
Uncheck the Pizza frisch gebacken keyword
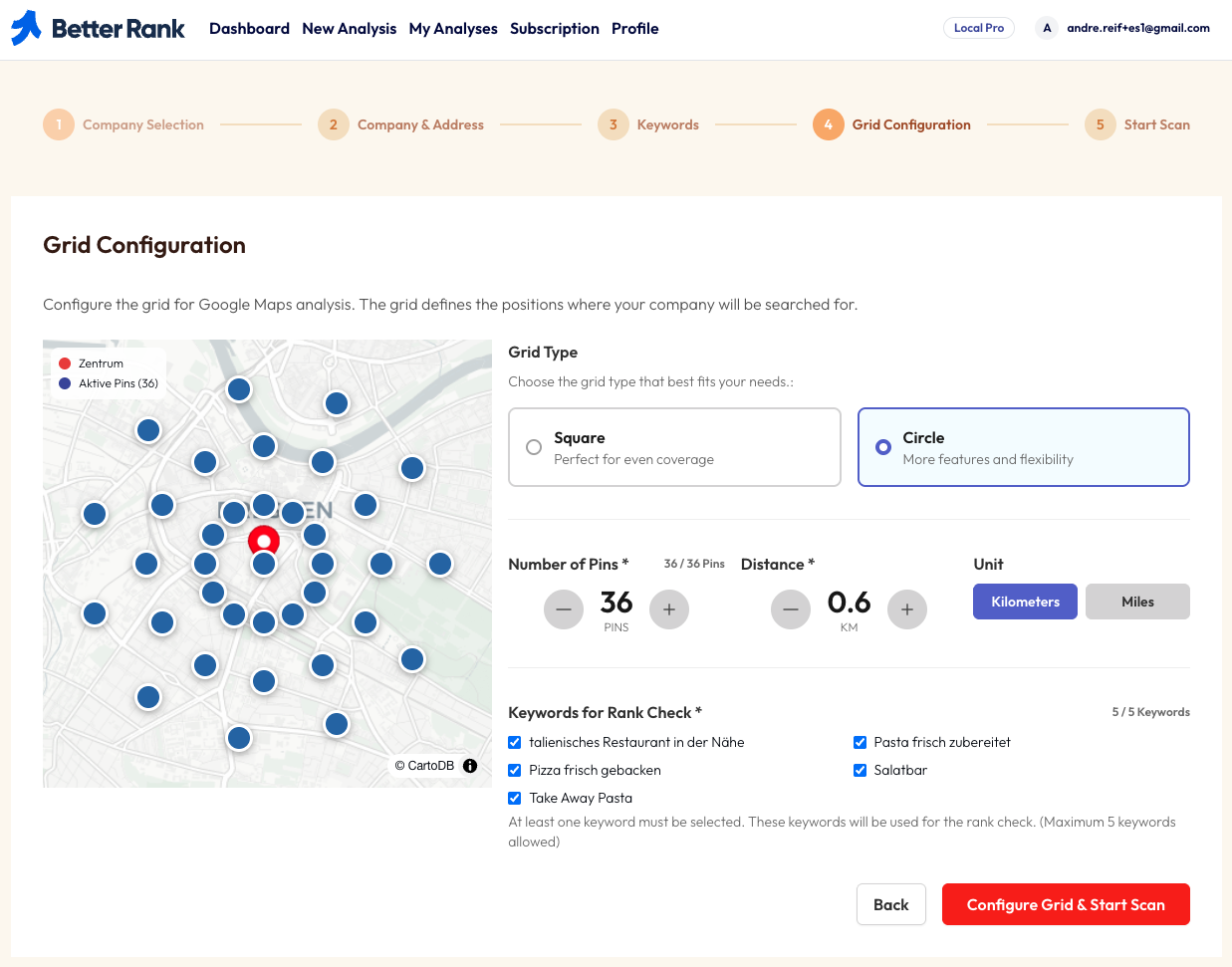click(514, 770)
